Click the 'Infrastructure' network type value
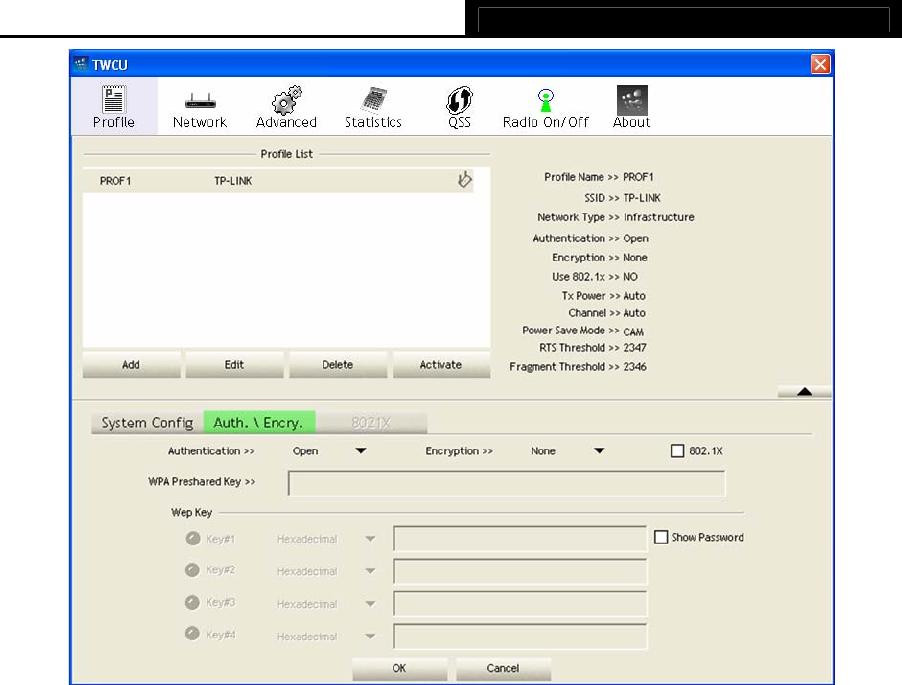Viewport: 902px width, 685px height. click(x=659, y=217)
